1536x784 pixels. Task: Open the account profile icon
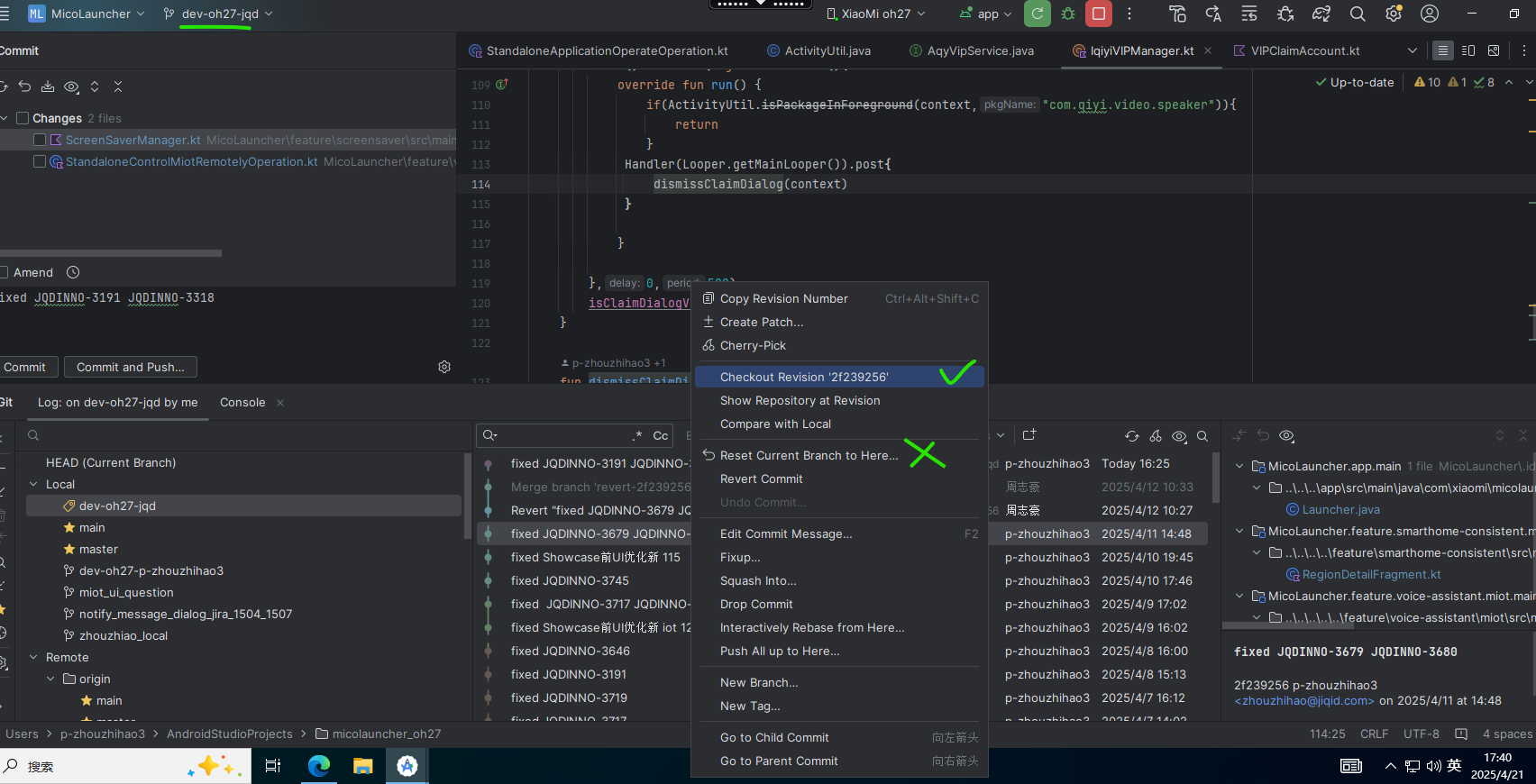click(1430, 14)
